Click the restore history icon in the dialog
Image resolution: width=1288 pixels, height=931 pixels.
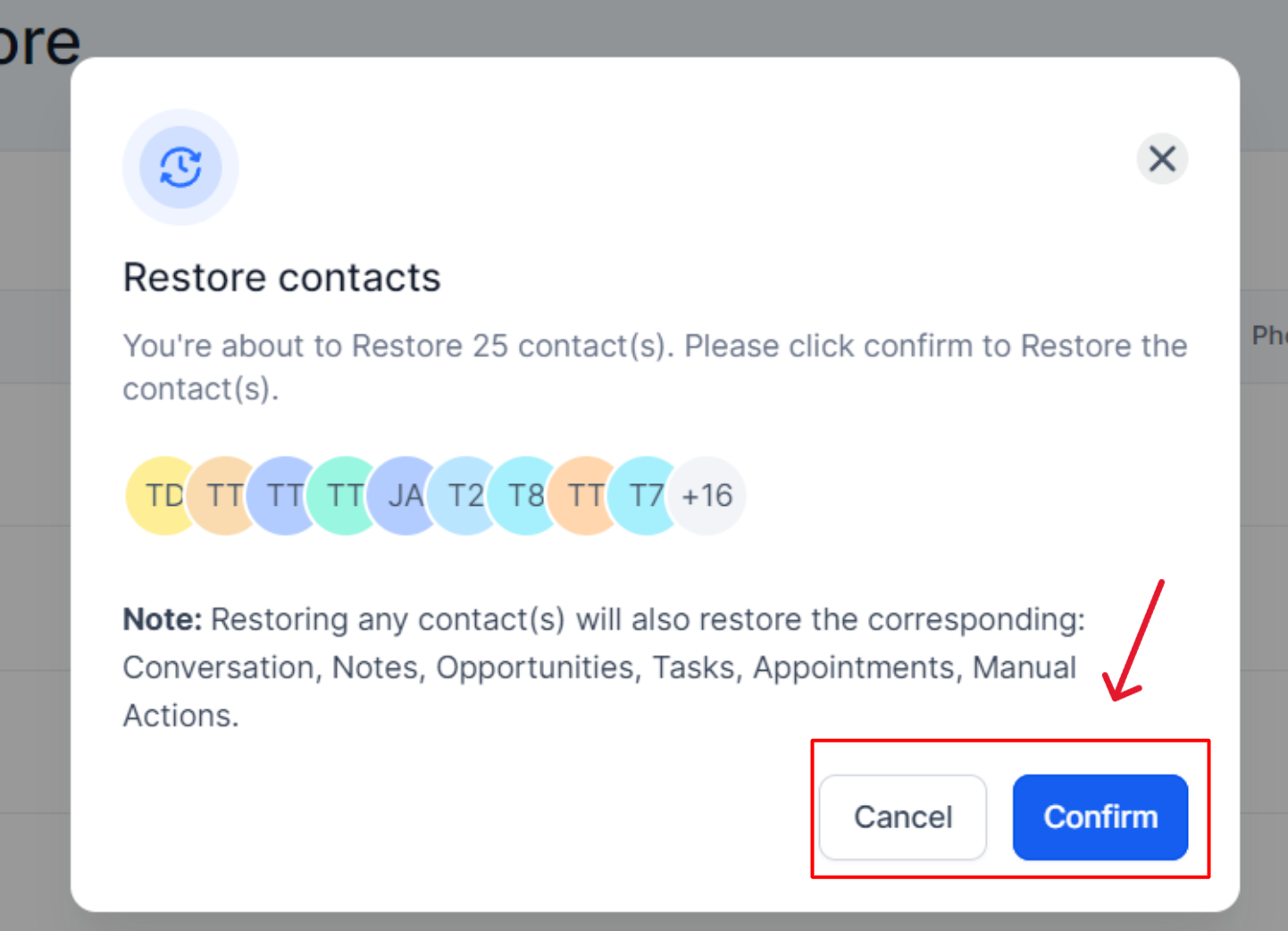click(180, 167)
